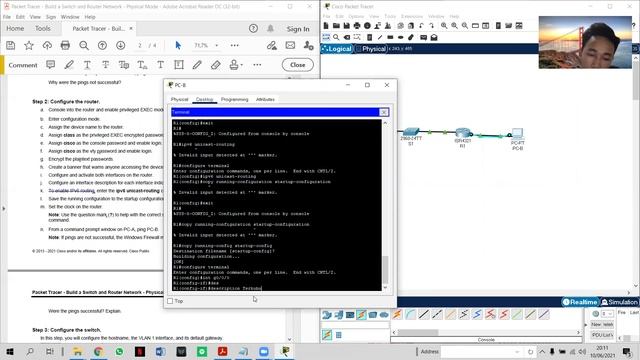Image resolution: width=640 pixels, height=360 pixels.
Task: Open more comment tools ellipsis
Action: pyautogui.click(x=257, y=65)
